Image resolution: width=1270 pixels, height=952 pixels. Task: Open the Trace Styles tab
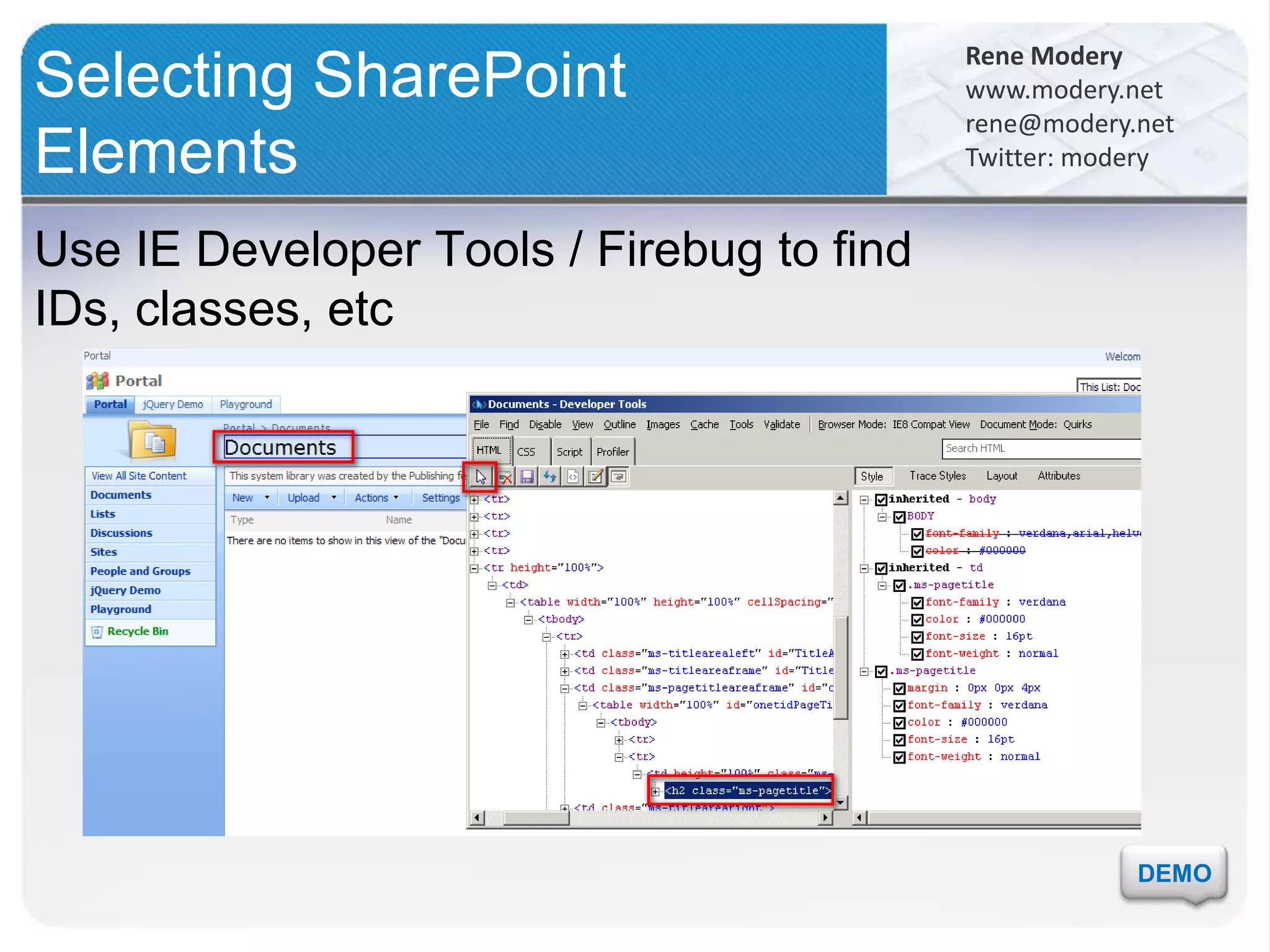(938, 476)
